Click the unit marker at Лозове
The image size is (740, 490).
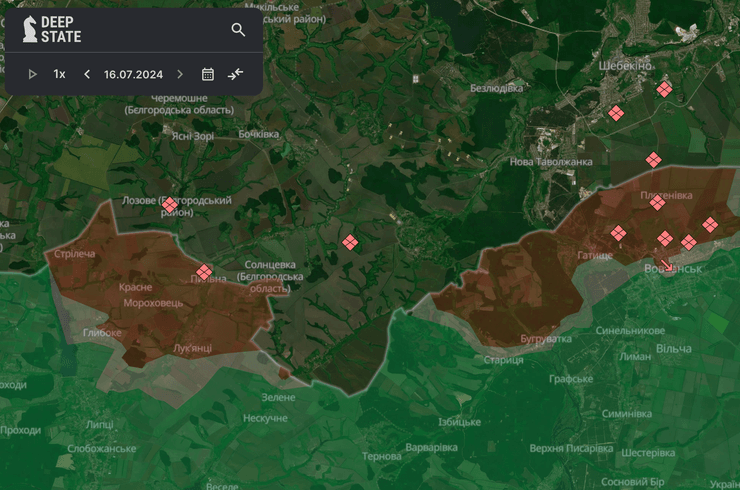[x=169, y=205]
